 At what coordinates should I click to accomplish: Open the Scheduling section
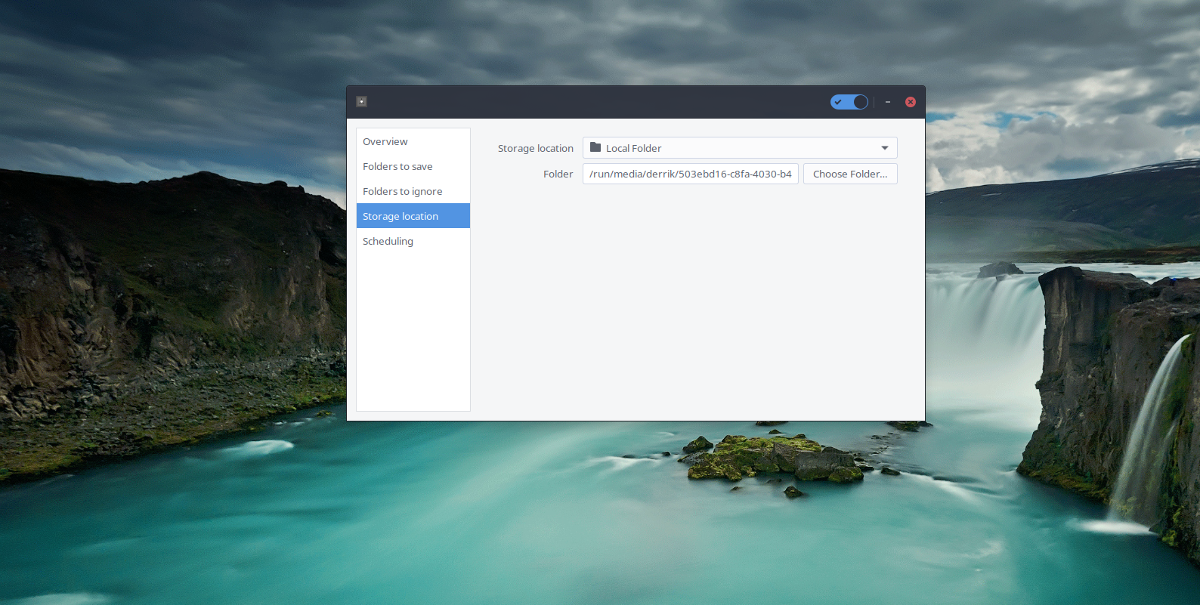413,241
